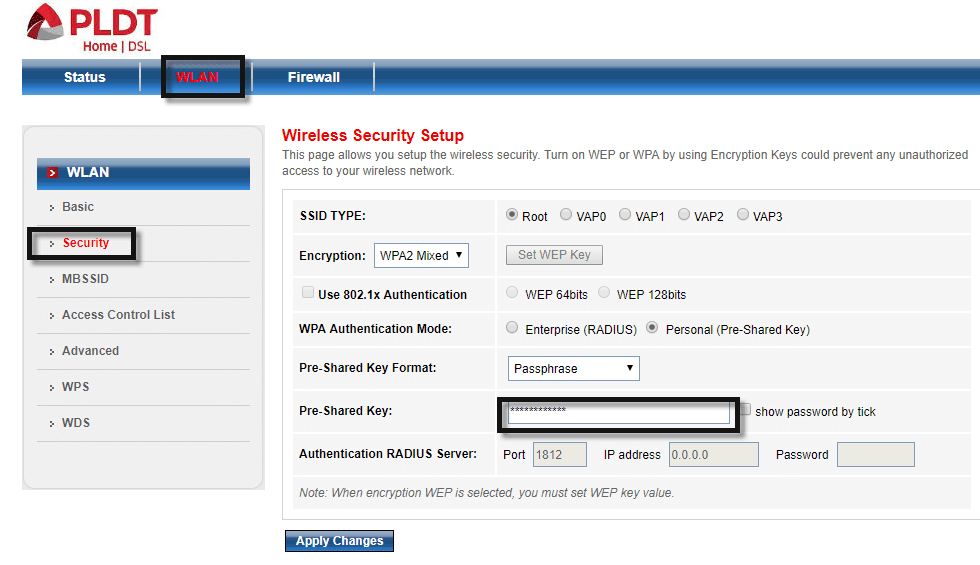Choose VAP3 SSID type option

tap(742, 214)
